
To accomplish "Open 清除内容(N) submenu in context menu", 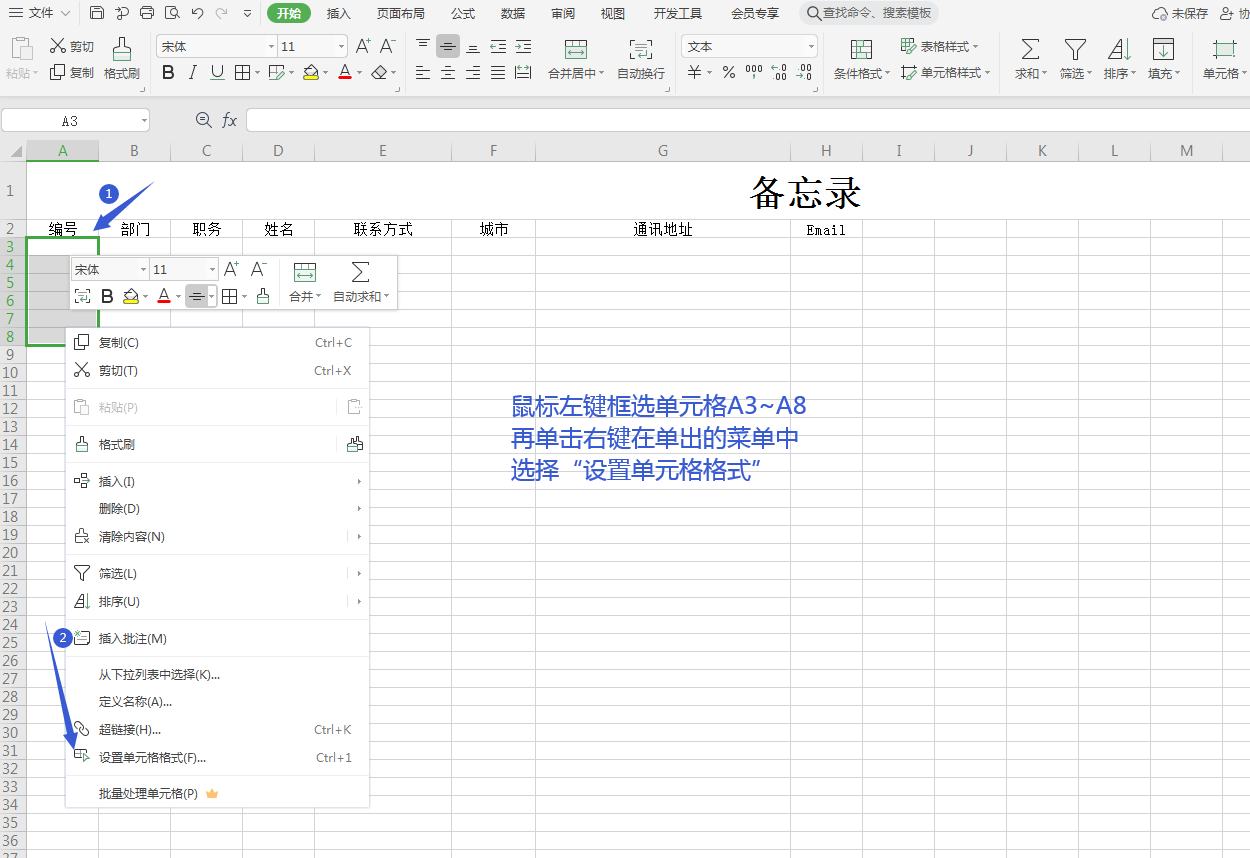I will (217, 536).
